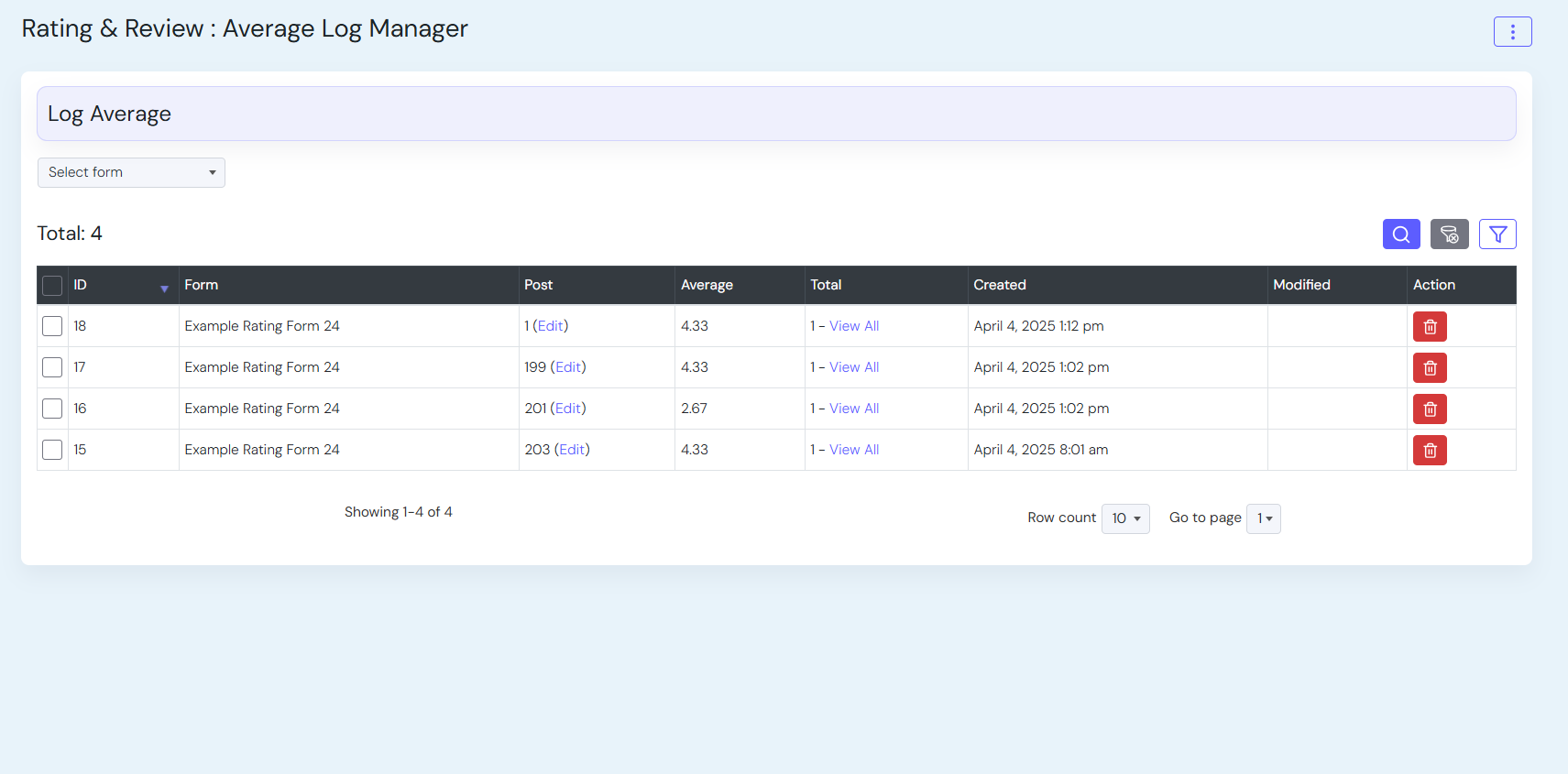The image size is (1568, 774).
Task: Click Edit link for post 199
Action: [x=568, y=367]
